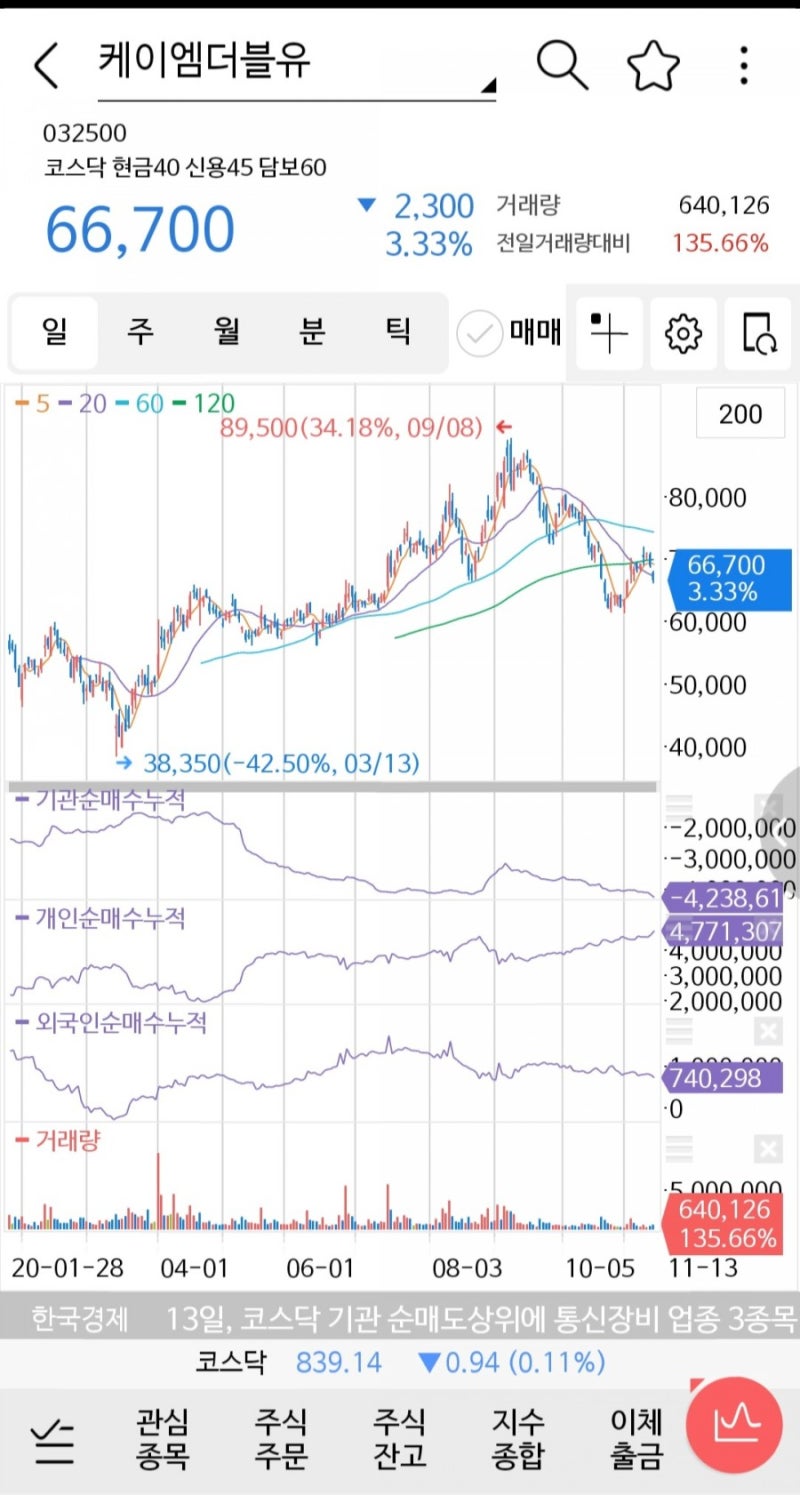800x1495 pixels.
Task: Close the 외국인순매수누적 indicator panel
Action: pos(768,1032)
